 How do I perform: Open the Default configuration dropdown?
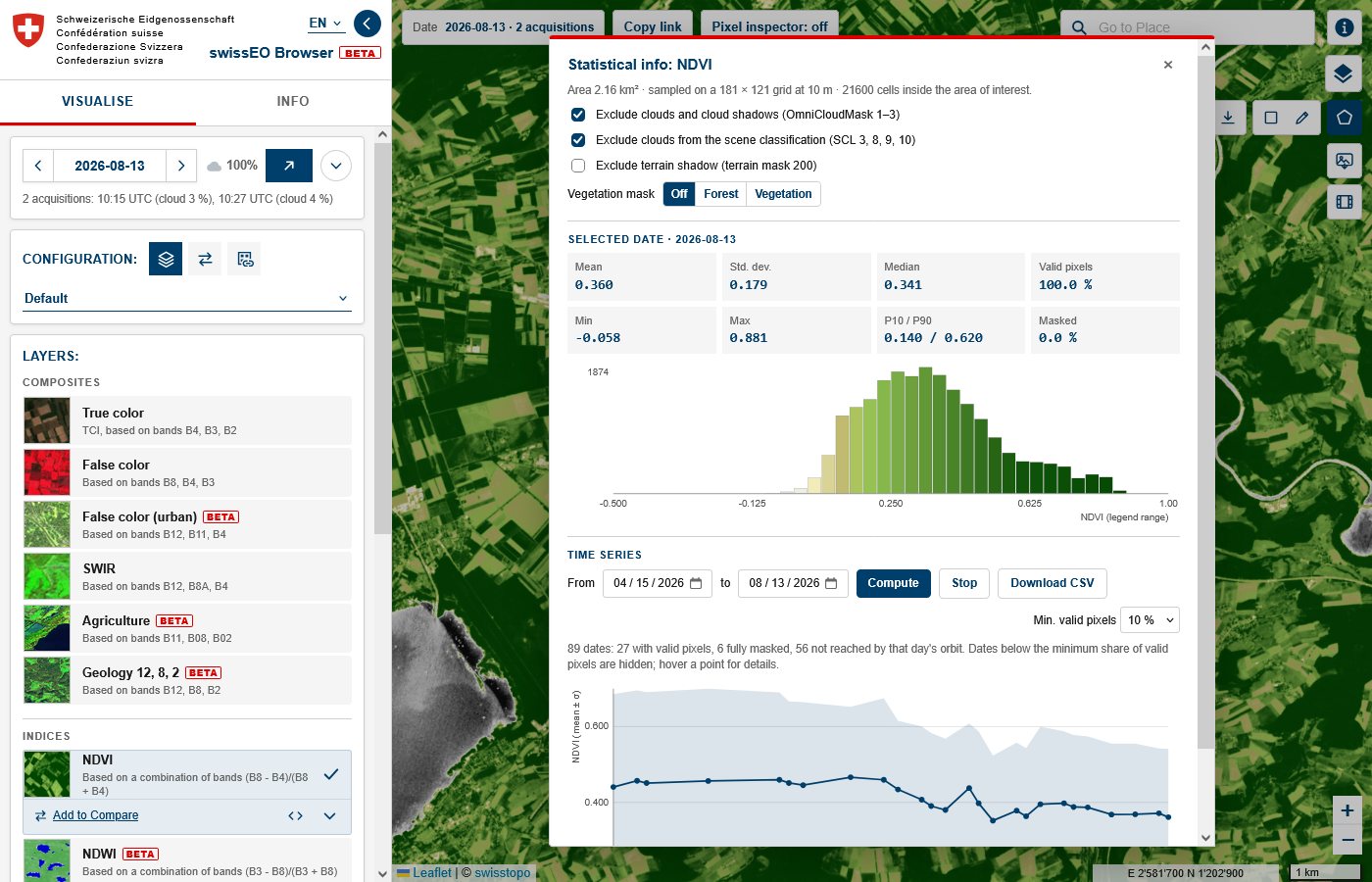tap(186, 299)
